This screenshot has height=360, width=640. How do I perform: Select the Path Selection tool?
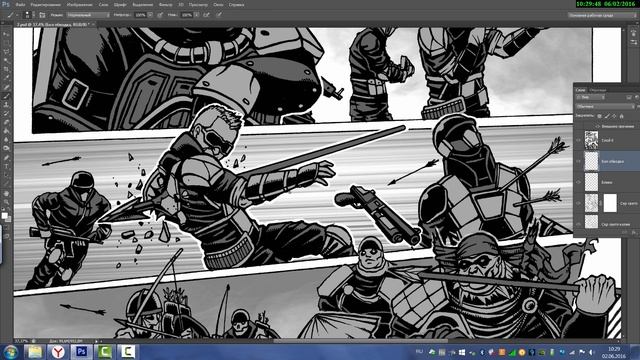7,175
